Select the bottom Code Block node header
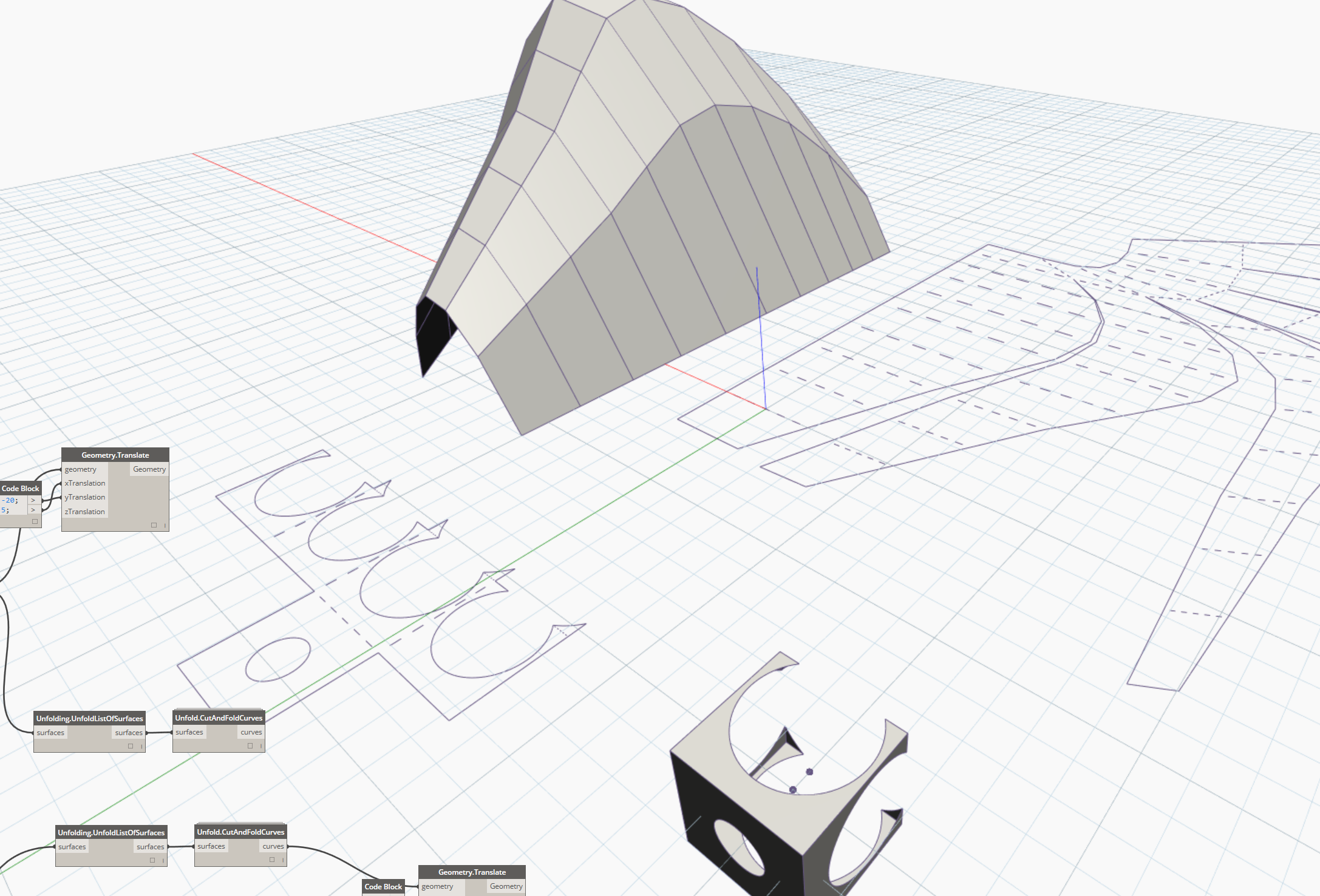 (x=384, y=887)
